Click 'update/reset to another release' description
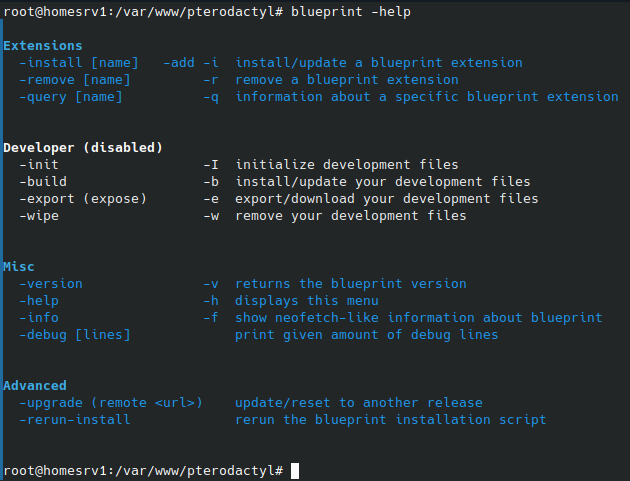630x481 pixels. (x=359, y=403)
